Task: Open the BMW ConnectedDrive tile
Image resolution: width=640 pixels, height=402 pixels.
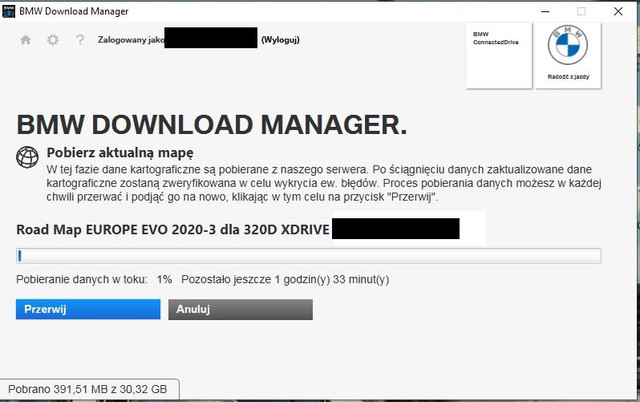Action: tap(499, 55)
